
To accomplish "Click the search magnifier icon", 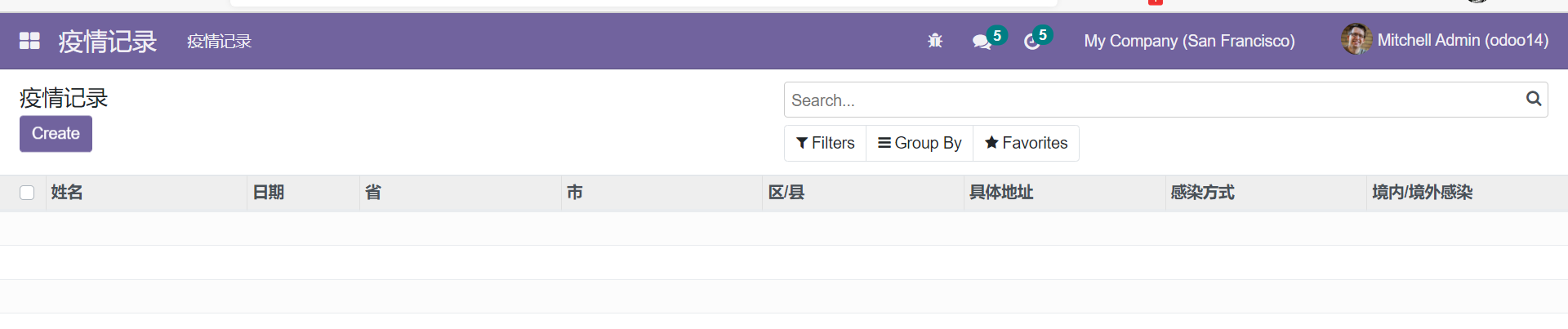I will tap(1534, 99).
